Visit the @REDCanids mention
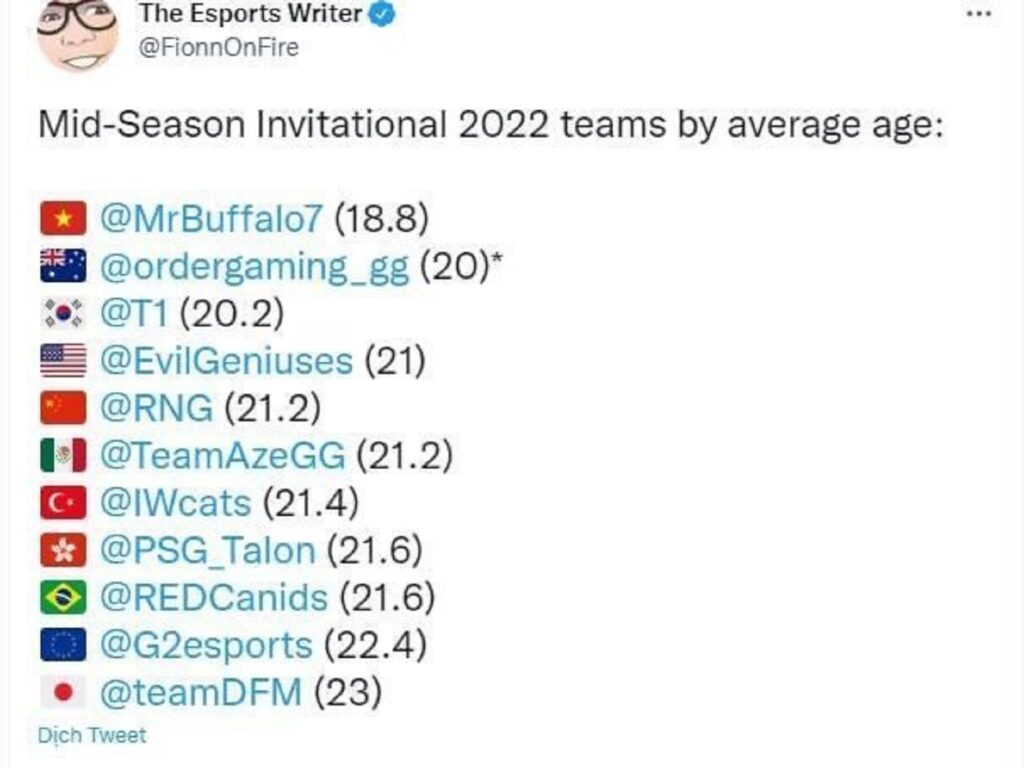This screenshot has width=1024, height=768. (213, 598)
